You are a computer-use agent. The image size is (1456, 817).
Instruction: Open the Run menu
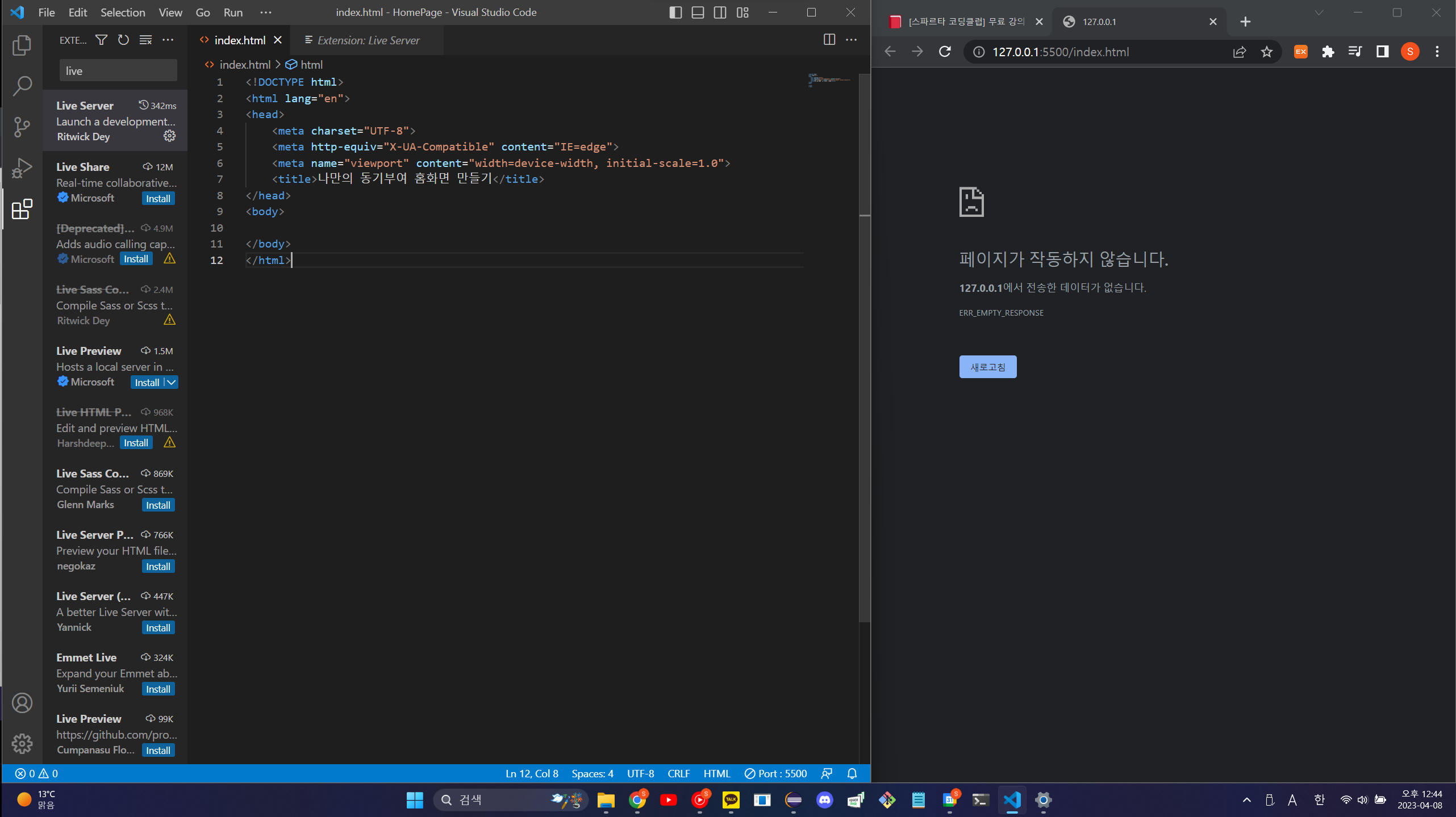pyautogui.click(x=233, y=12)
